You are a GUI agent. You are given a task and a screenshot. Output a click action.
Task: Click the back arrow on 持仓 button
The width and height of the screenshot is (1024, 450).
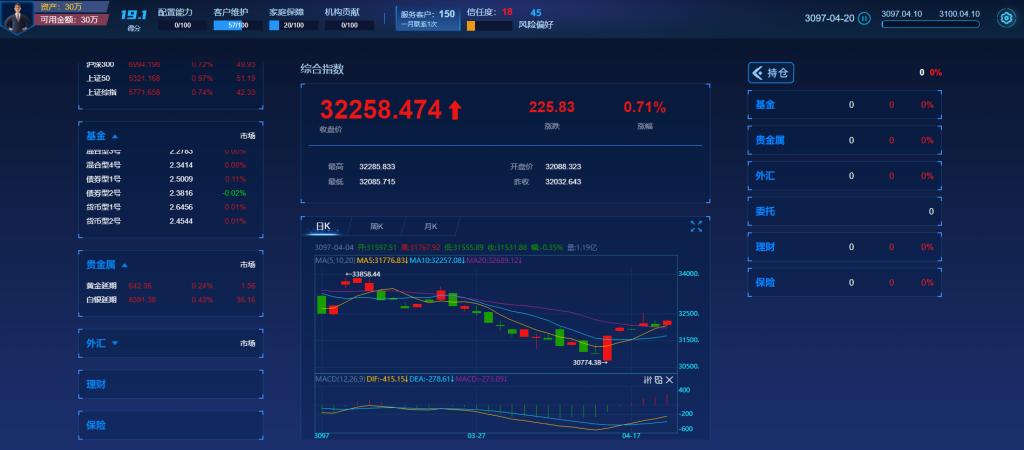[757, 72]
